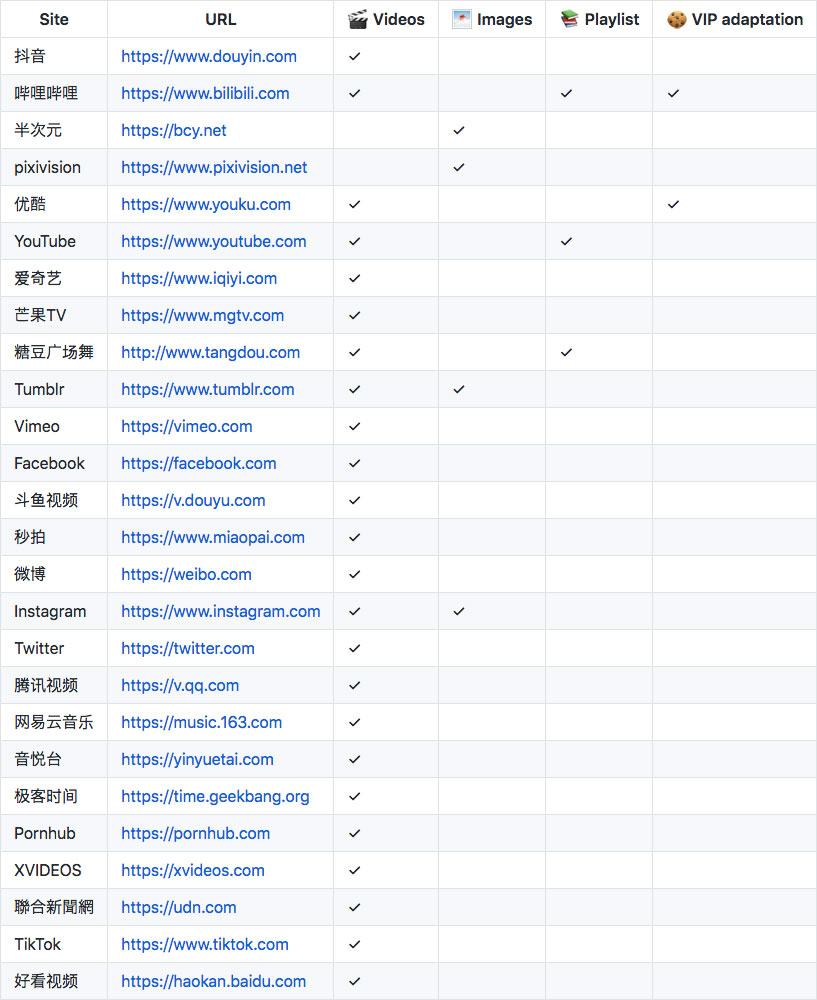817x1000 pixels.
Task: Click the picture icon beside Images
Action: pos(462,19)
